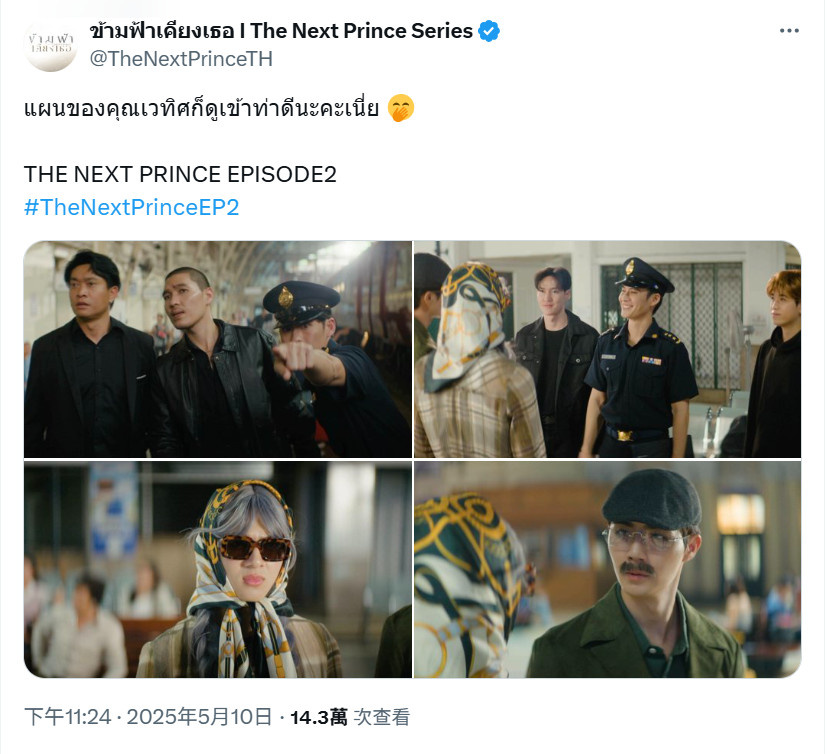The image size is (827, 754).
Task: Open the three-dot more options menu
Action: [x=788, y=31]
